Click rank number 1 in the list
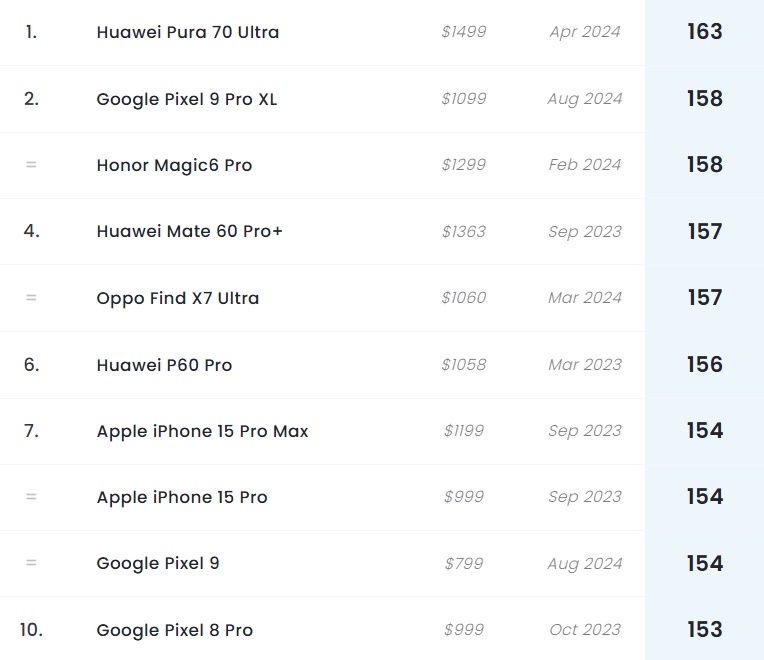The width and height of the screenshot is (764, 660). (x=31, y=32)
